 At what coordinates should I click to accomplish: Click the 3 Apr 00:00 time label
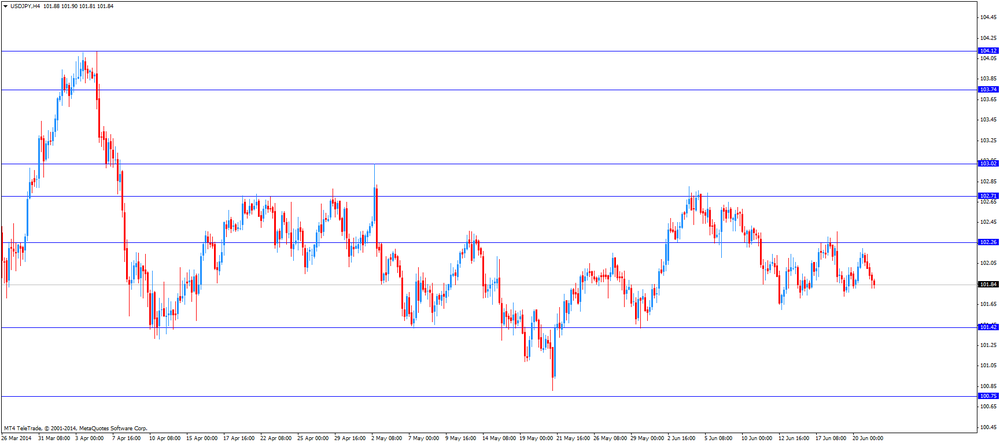coord(89,439)
